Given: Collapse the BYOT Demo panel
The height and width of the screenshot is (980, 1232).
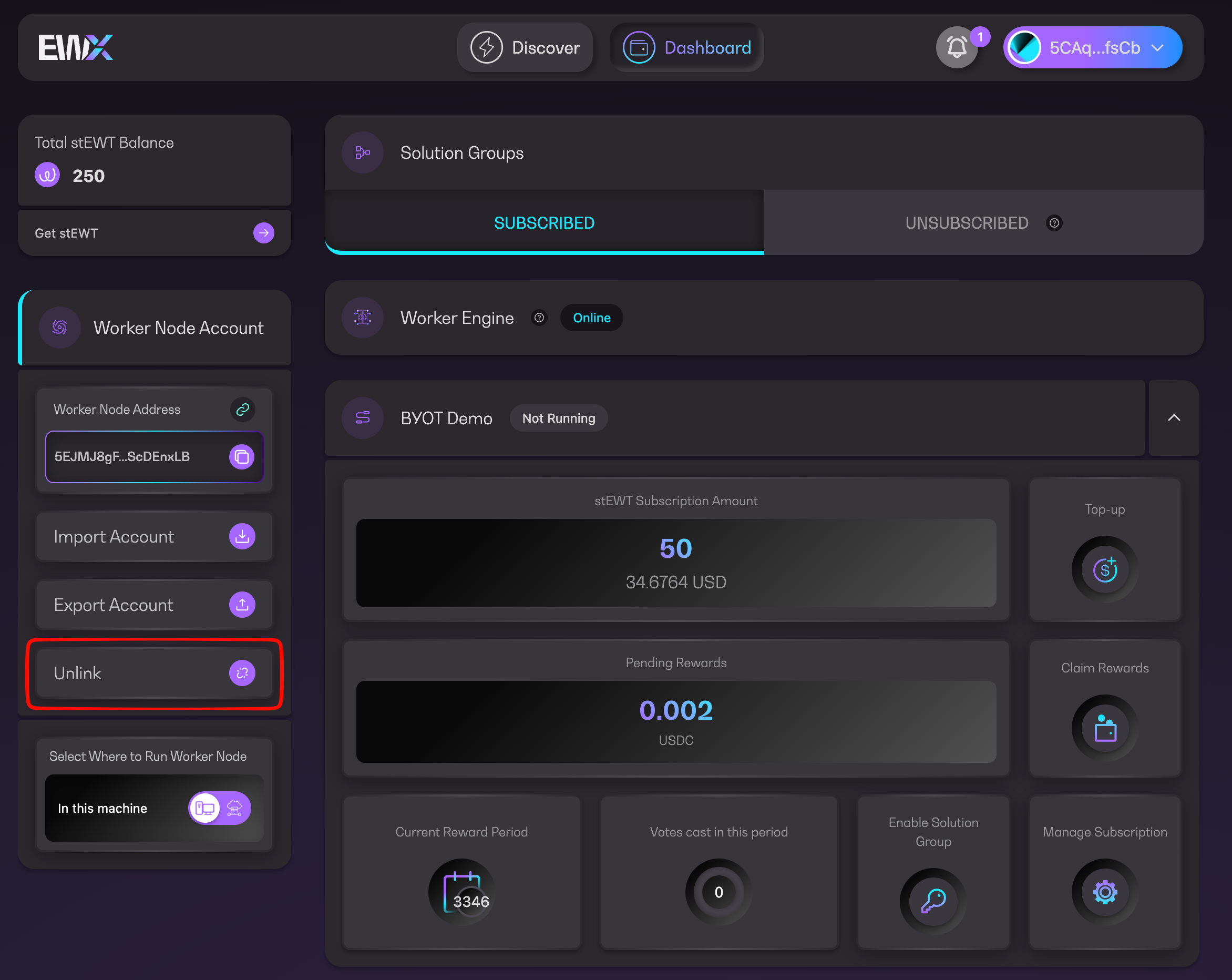Looking at the screenshot, I should pos(1173,418).
